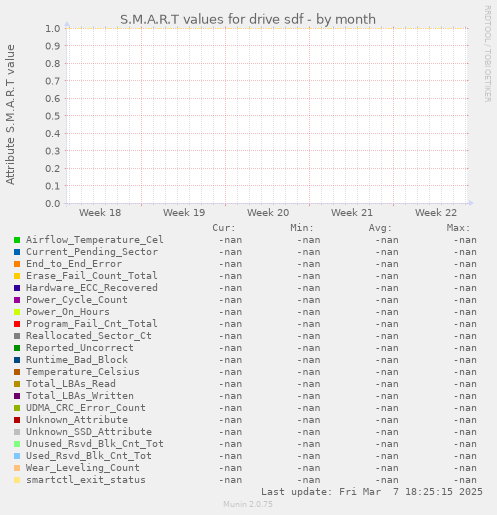This screenshot has width=497, height=515.
Task: Click the Week 18 axis label
Action: click(x=100, y=212)
